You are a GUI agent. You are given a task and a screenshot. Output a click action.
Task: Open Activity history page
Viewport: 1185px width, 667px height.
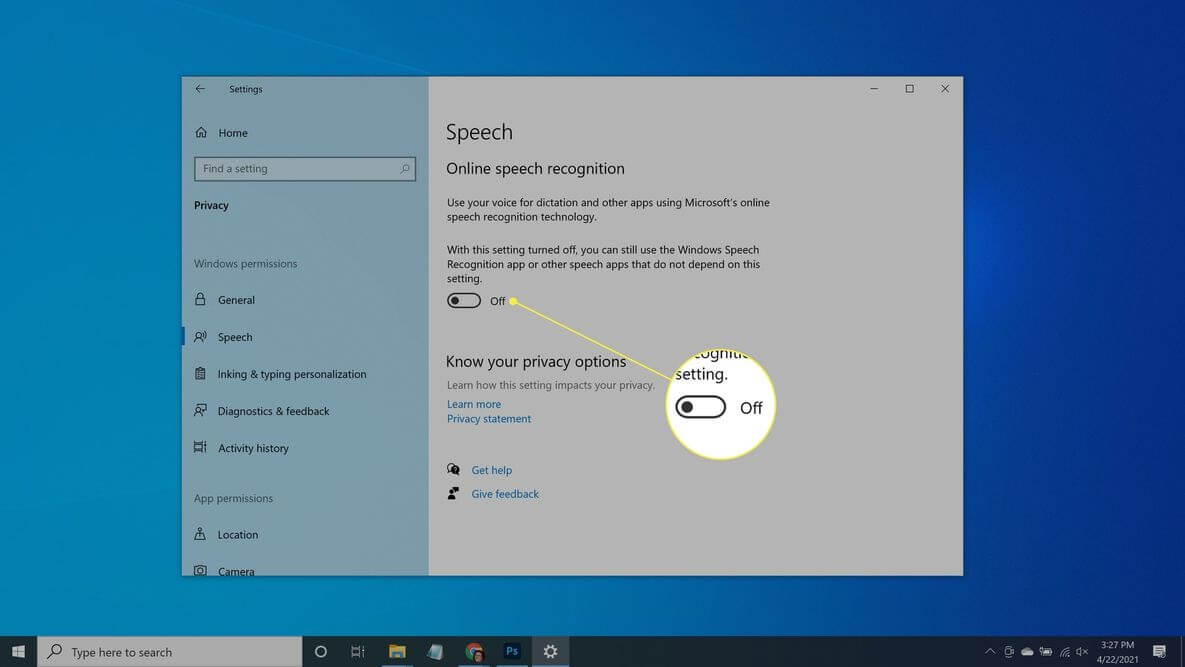pos(252,448)
